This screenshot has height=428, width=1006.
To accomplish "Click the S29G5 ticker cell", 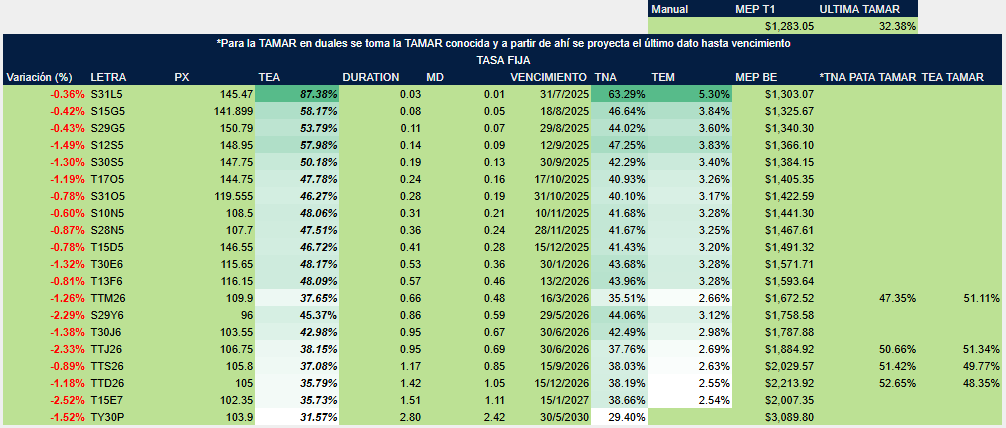I will [108, 128].
